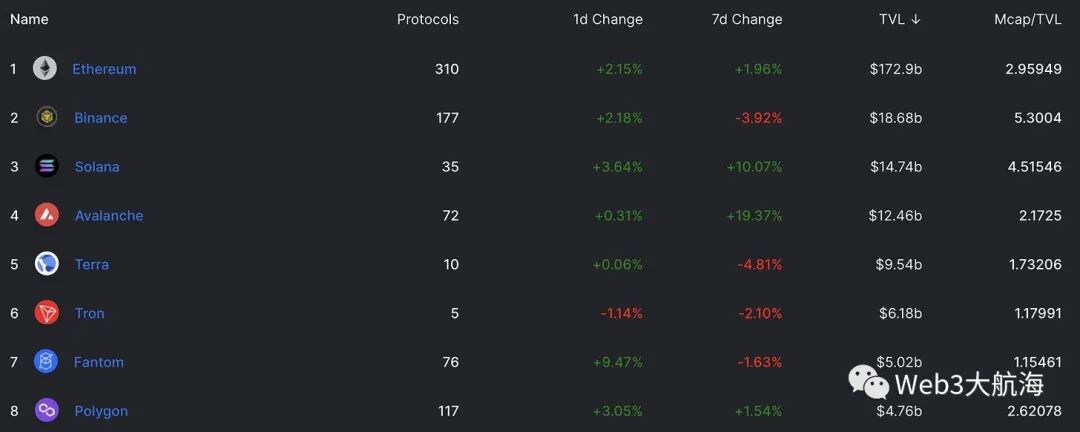The image size is (1080, 432).
Task: Open the Polygon chain link
Action: (x=101, y=411)
